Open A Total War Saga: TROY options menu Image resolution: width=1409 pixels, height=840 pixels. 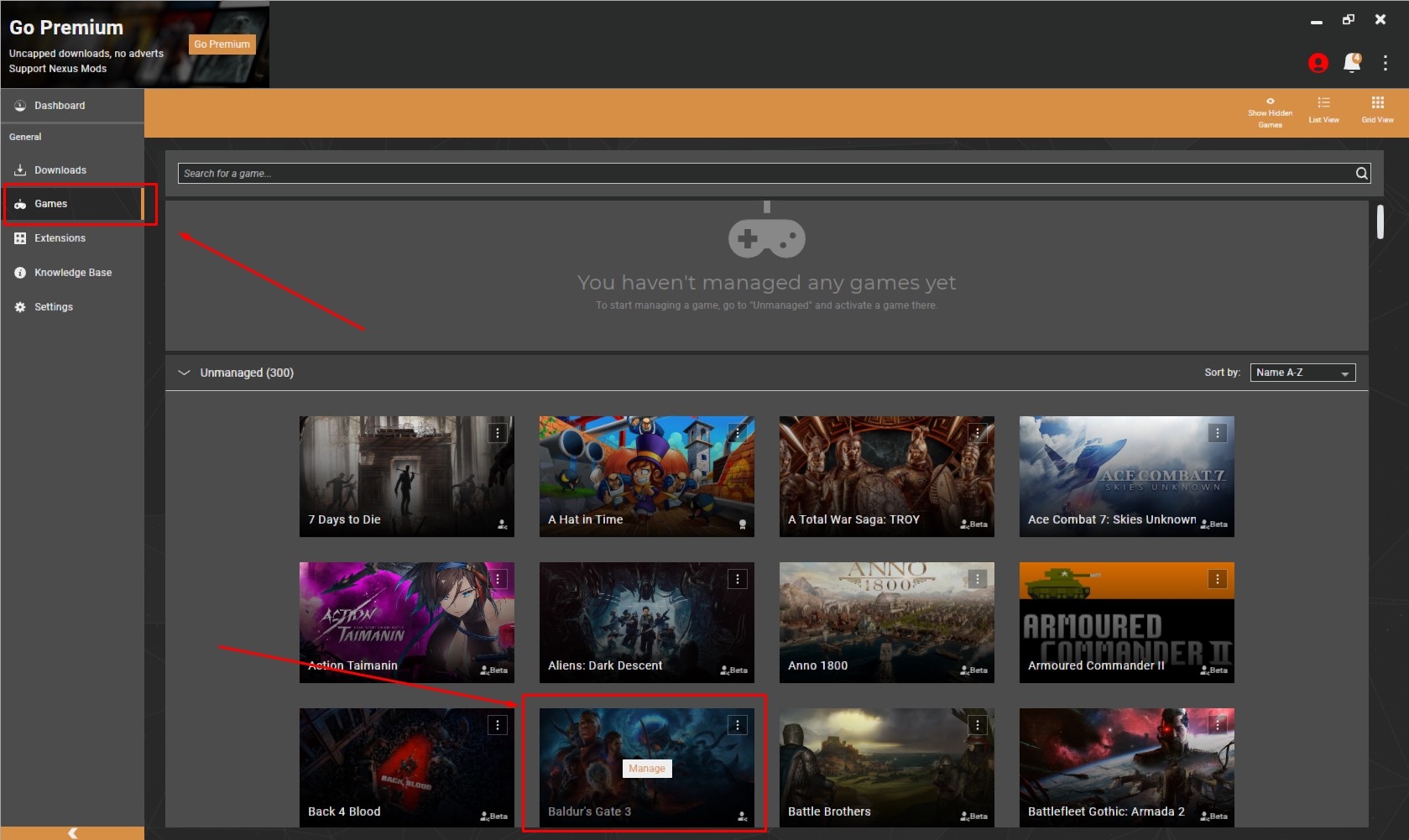click(978, 433)
